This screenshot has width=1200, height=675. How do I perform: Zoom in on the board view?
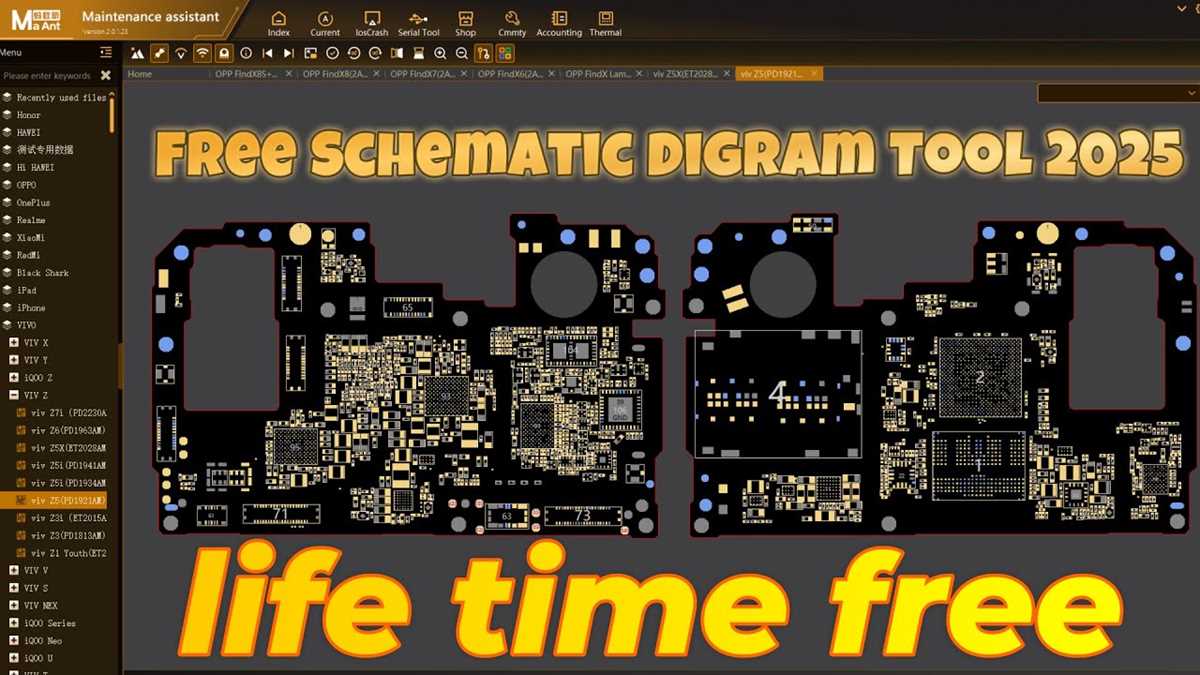(x=441, y=53)
